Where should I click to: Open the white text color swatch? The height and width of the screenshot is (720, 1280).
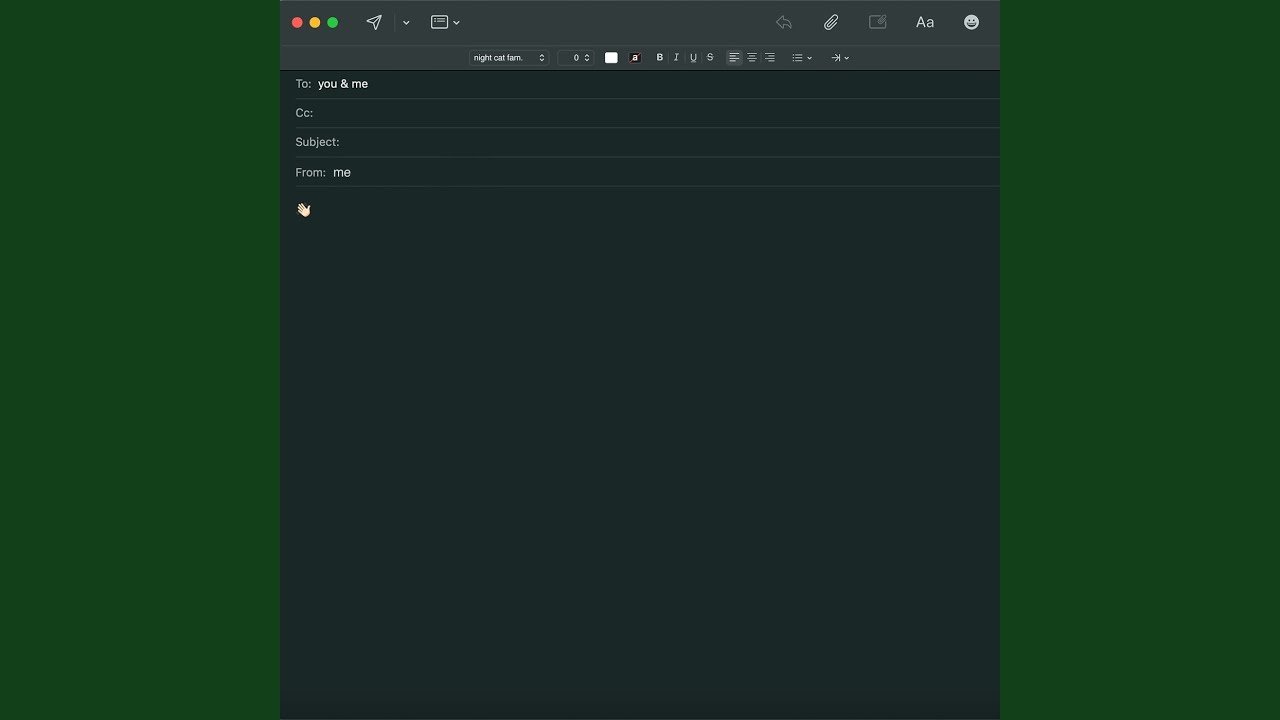[x=611, y=58]
